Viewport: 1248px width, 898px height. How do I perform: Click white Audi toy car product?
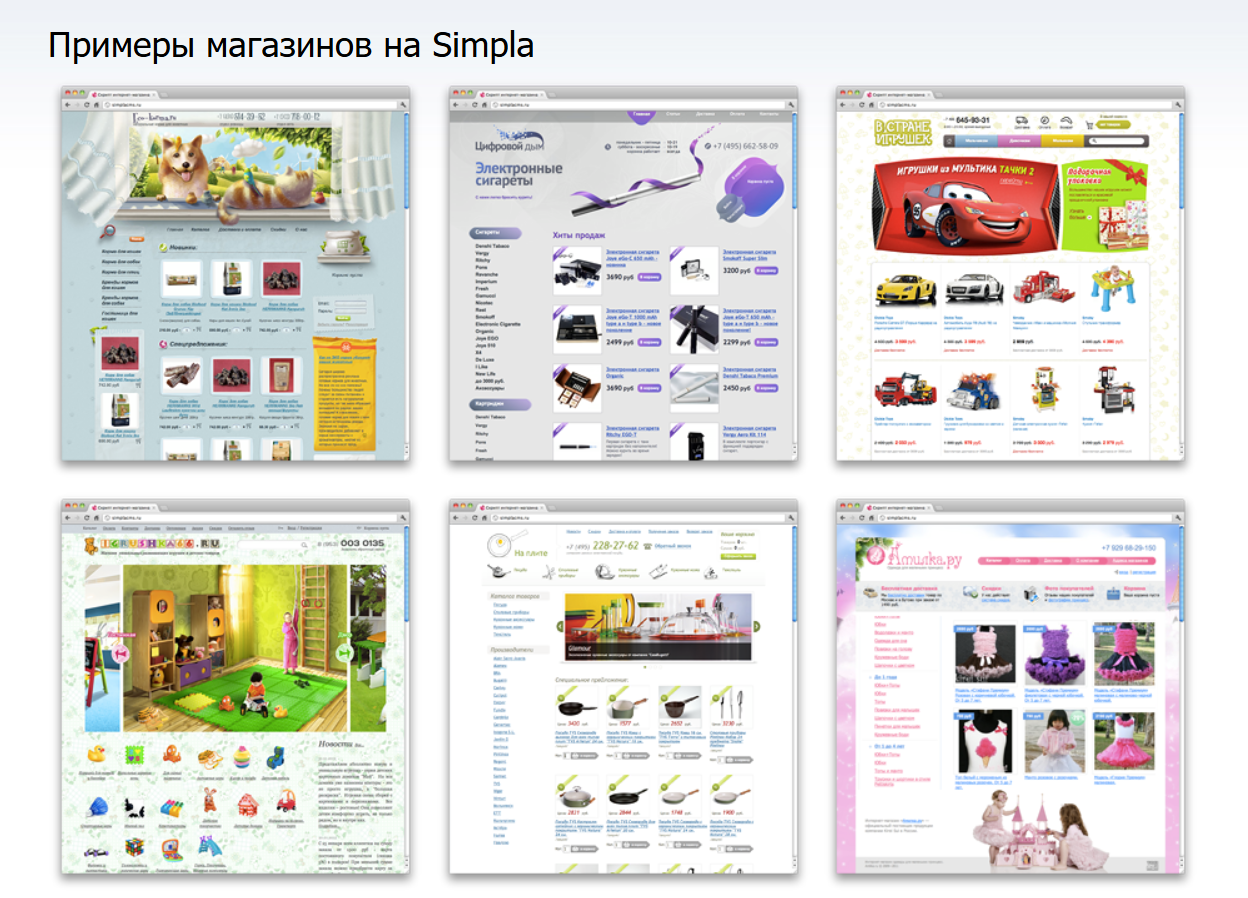click(974, 288)
